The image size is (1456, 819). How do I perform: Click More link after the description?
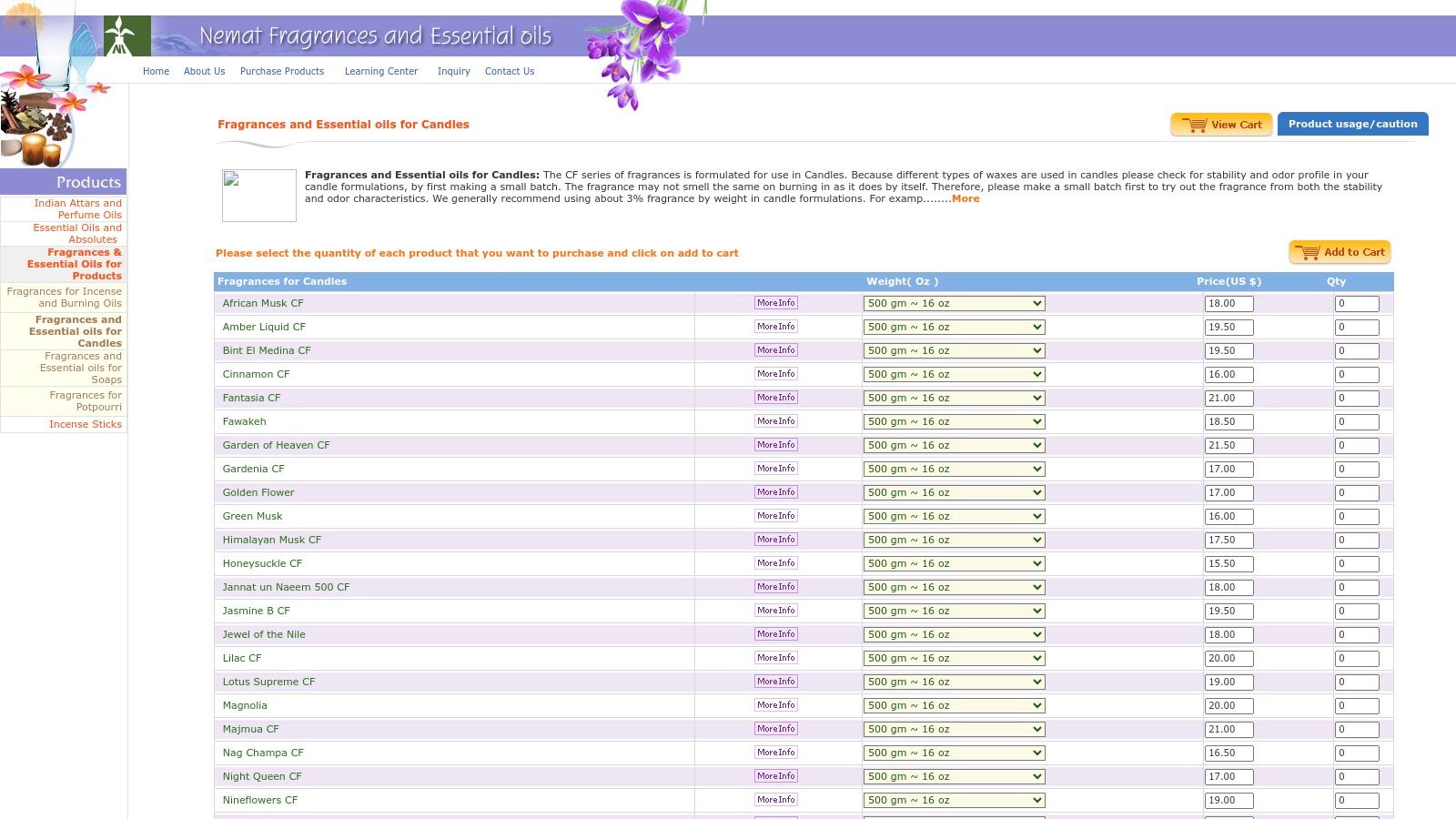coord(966,198)
